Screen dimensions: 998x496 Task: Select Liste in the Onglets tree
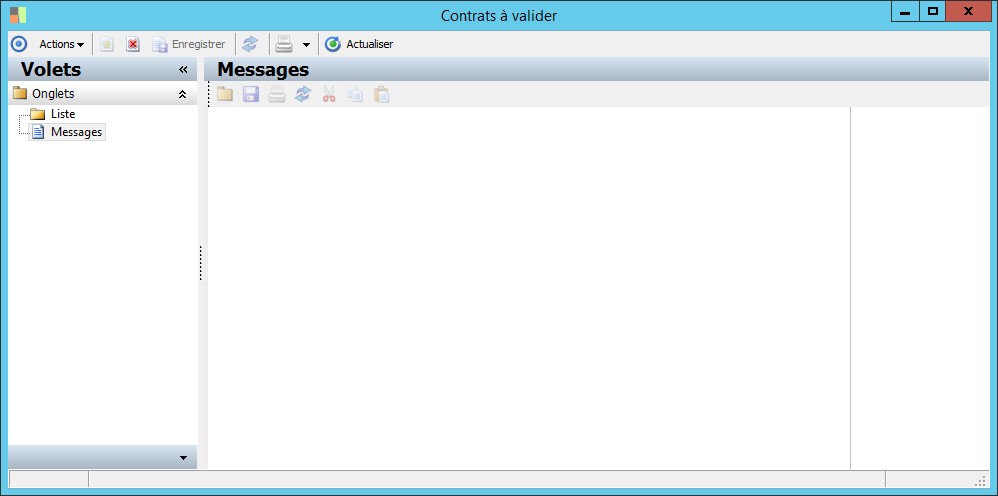(63, 114)
